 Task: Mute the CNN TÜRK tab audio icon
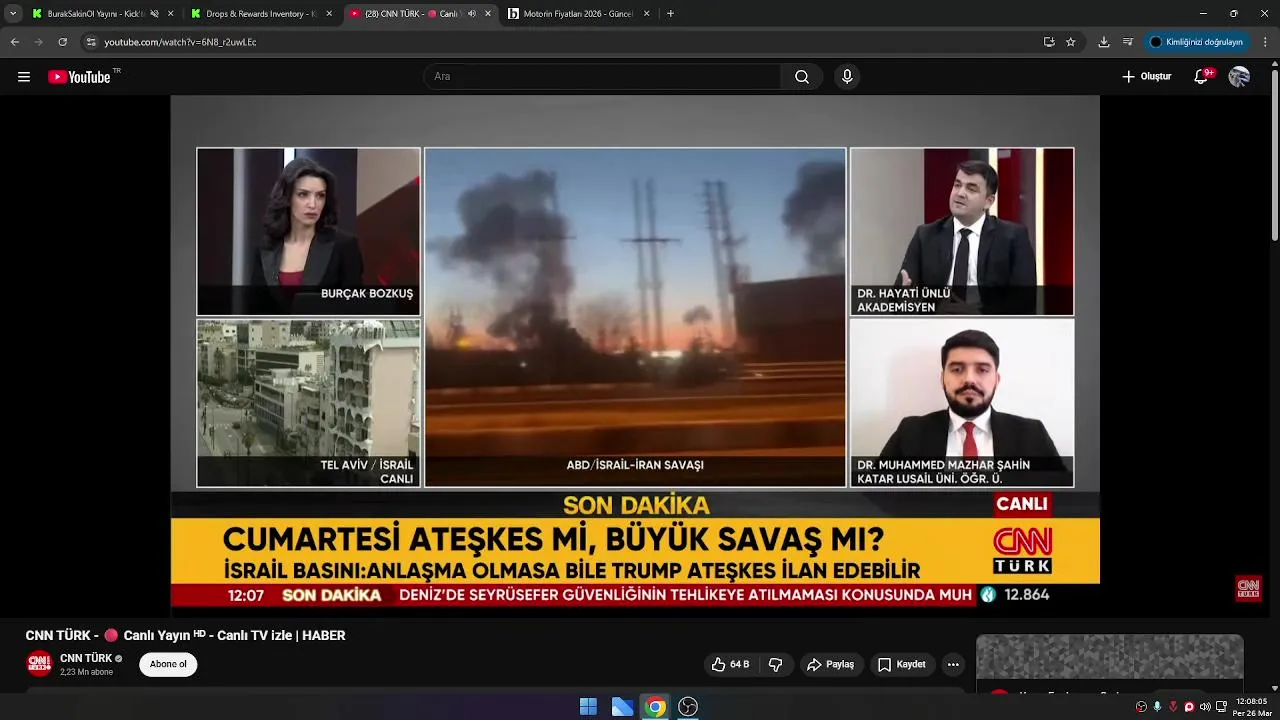click(x=472, y=14)
